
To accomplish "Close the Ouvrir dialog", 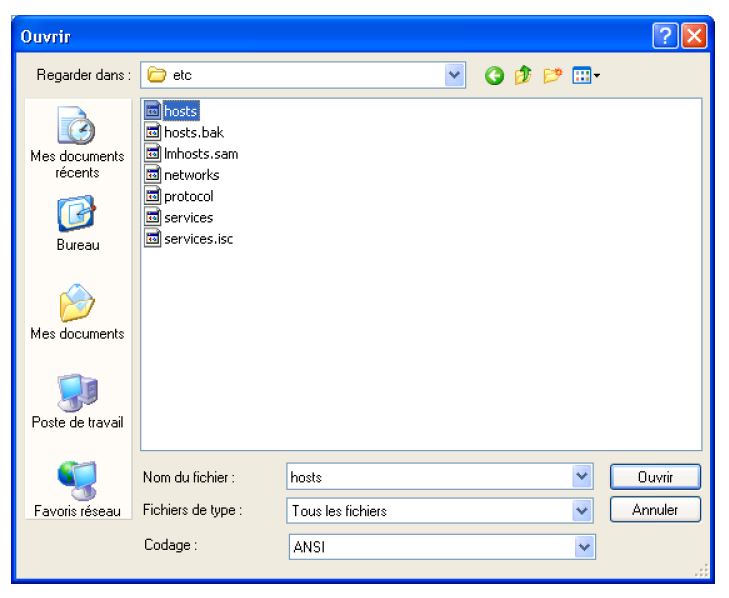I will point(694,36).
